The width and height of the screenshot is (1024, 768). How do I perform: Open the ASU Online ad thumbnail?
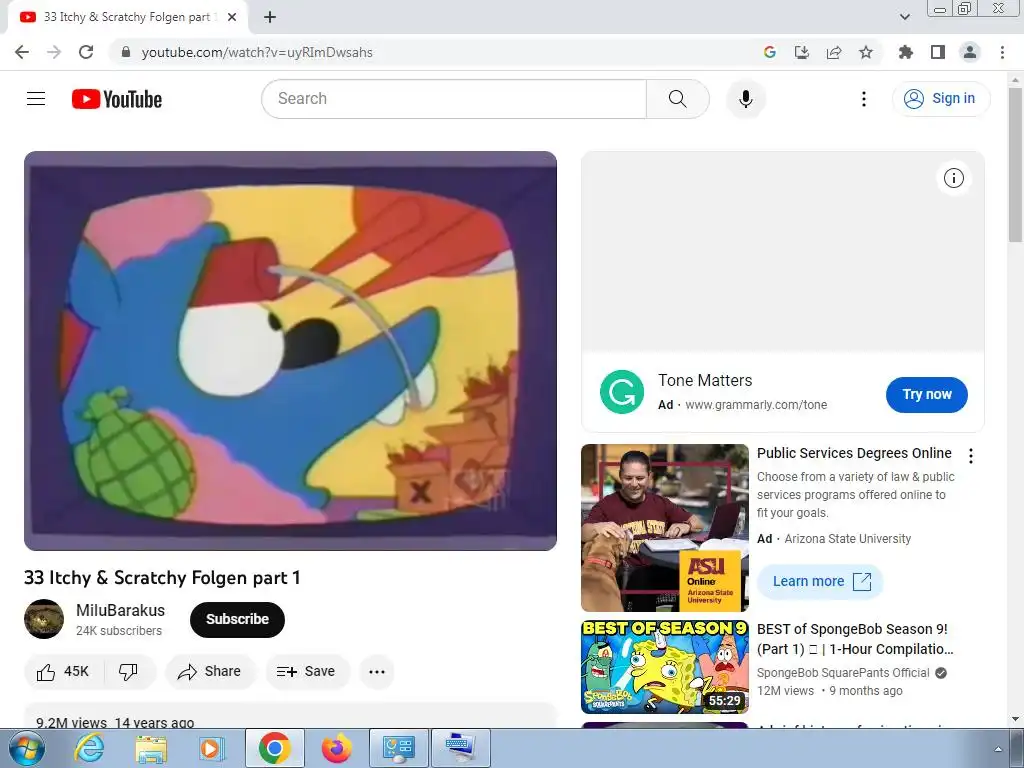[665, 528]
